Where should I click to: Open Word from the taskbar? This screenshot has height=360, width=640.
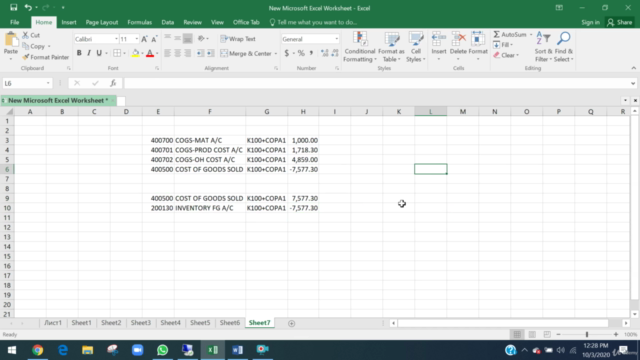[238, 350]
